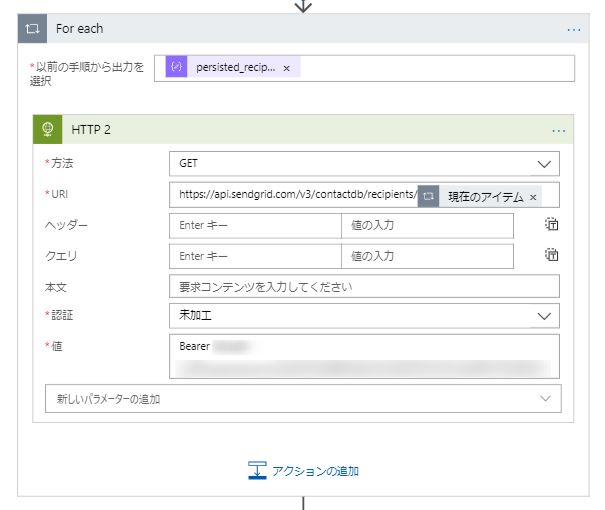The height and width of the screenshot is (510, 605).
Task: Click the ヘッダー value input field
Action: click(x=427, y=226)
